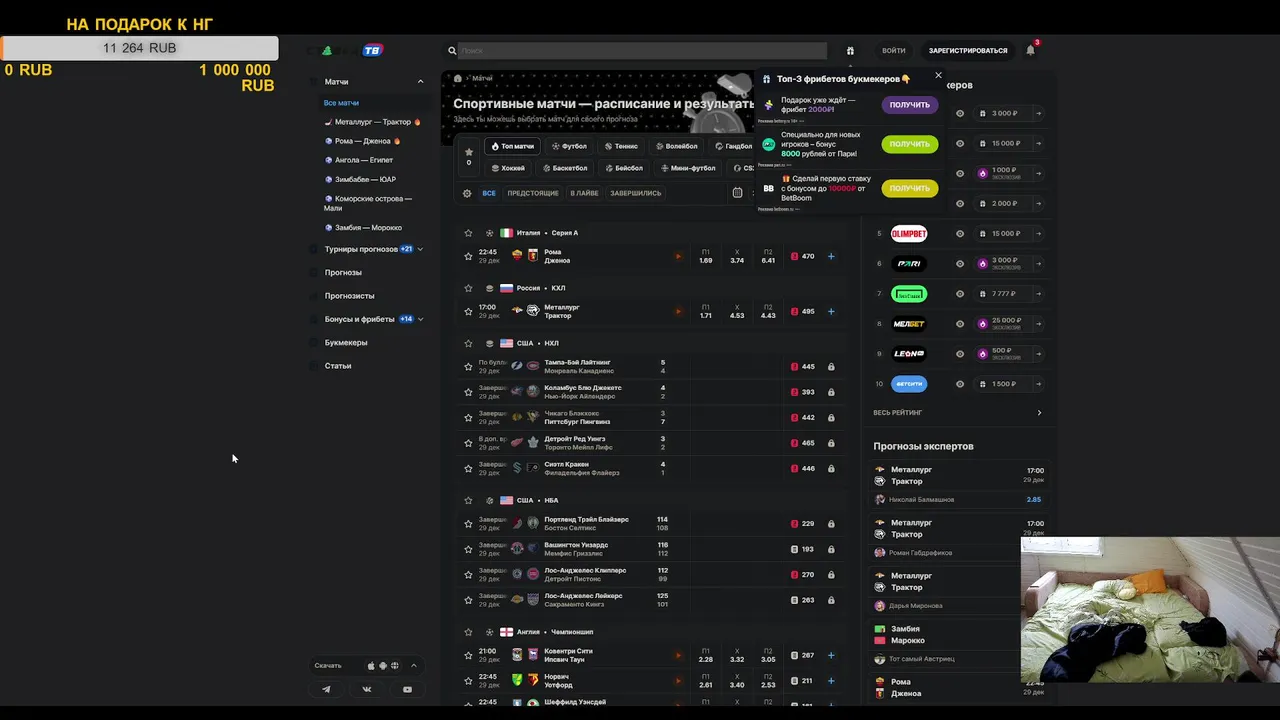Click the home breadcrumb icon

(458, 78)
